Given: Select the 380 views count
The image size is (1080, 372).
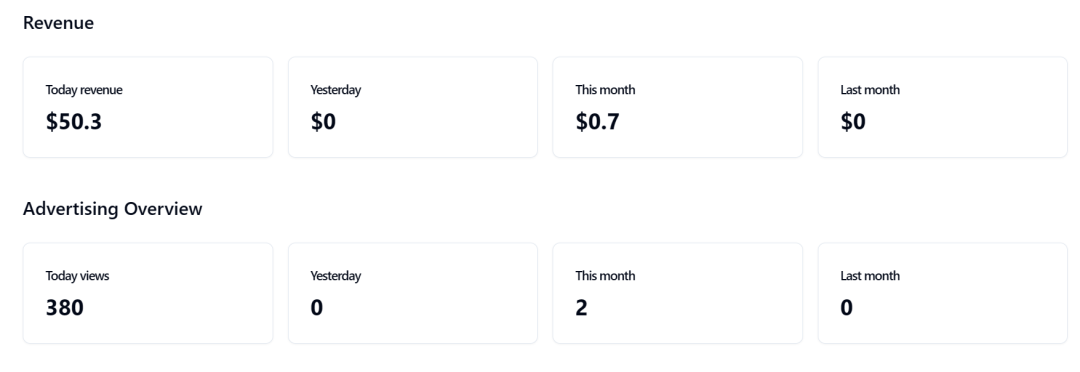Looking at the screenshot, I should [65, 307].
